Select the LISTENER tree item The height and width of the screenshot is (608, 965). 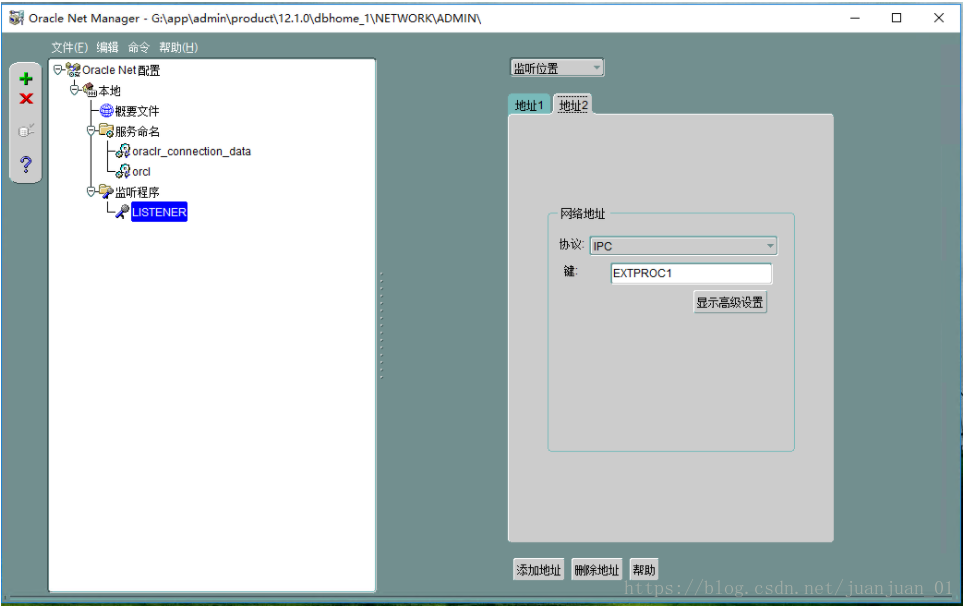point(159,212)
